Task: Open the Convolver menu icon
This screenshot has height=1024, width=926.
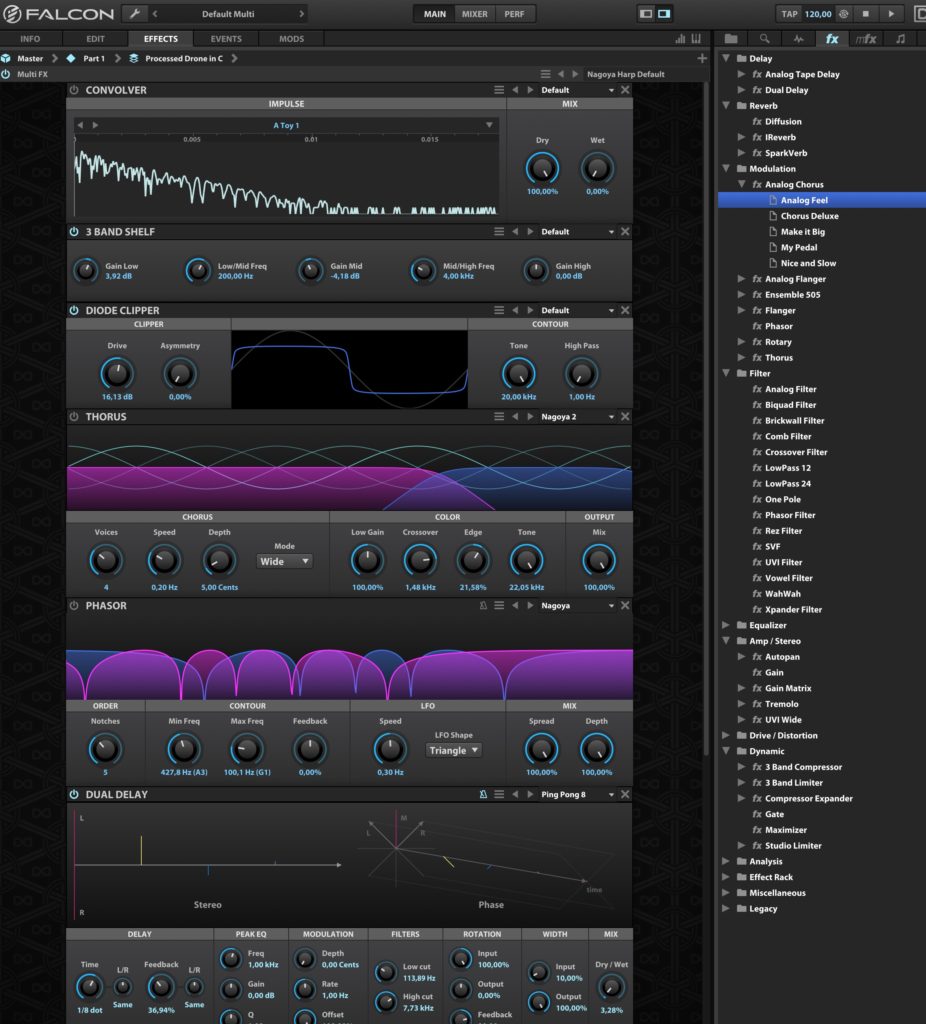Action: tap(499, 89)
